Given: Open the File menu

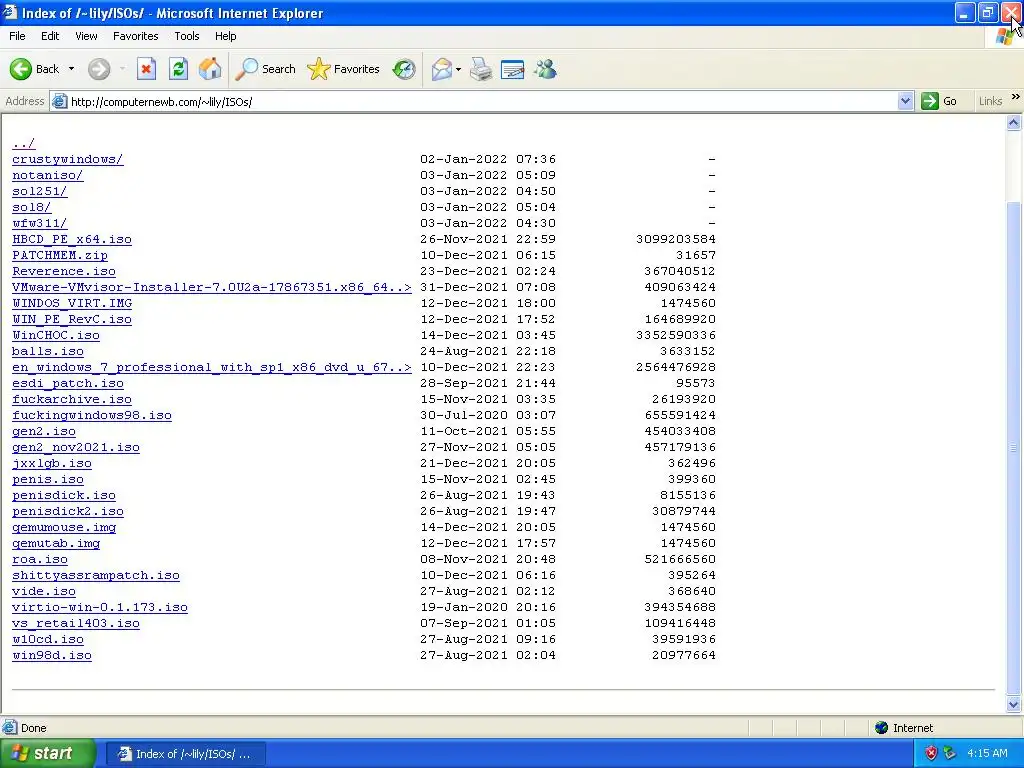Looking at the screenshot, I should (18, 36).
